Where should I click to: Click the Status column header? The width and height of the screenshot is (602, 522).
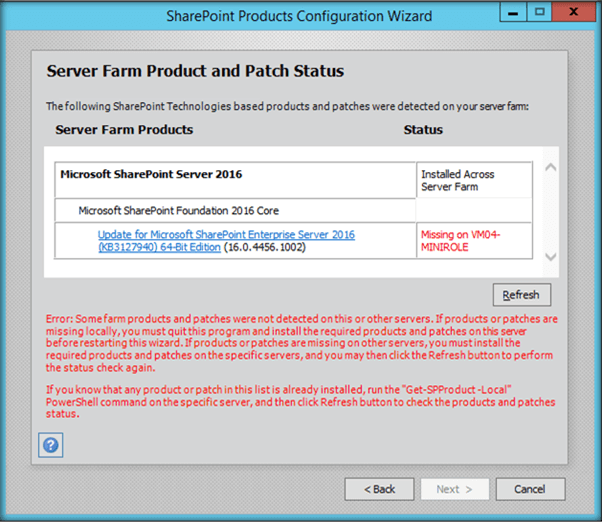pos(423,130)
